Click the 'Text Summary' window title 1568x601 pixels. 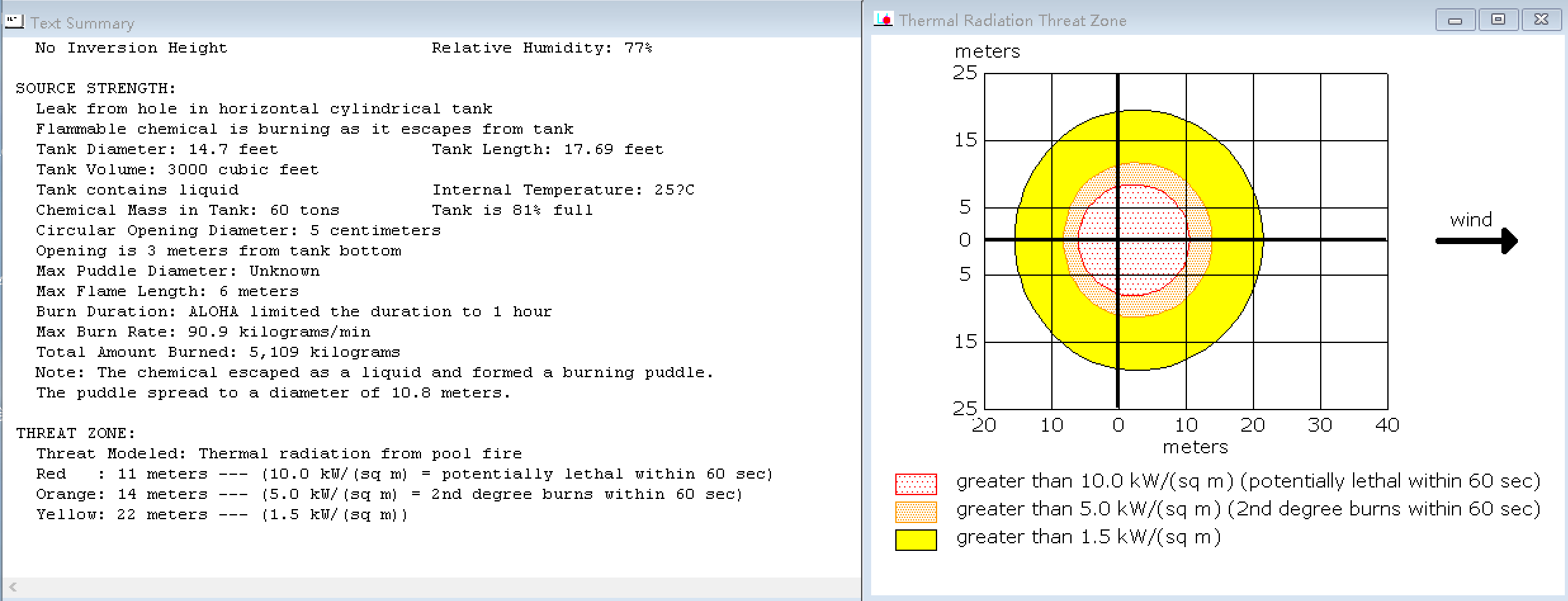click(x=82, y=23)
